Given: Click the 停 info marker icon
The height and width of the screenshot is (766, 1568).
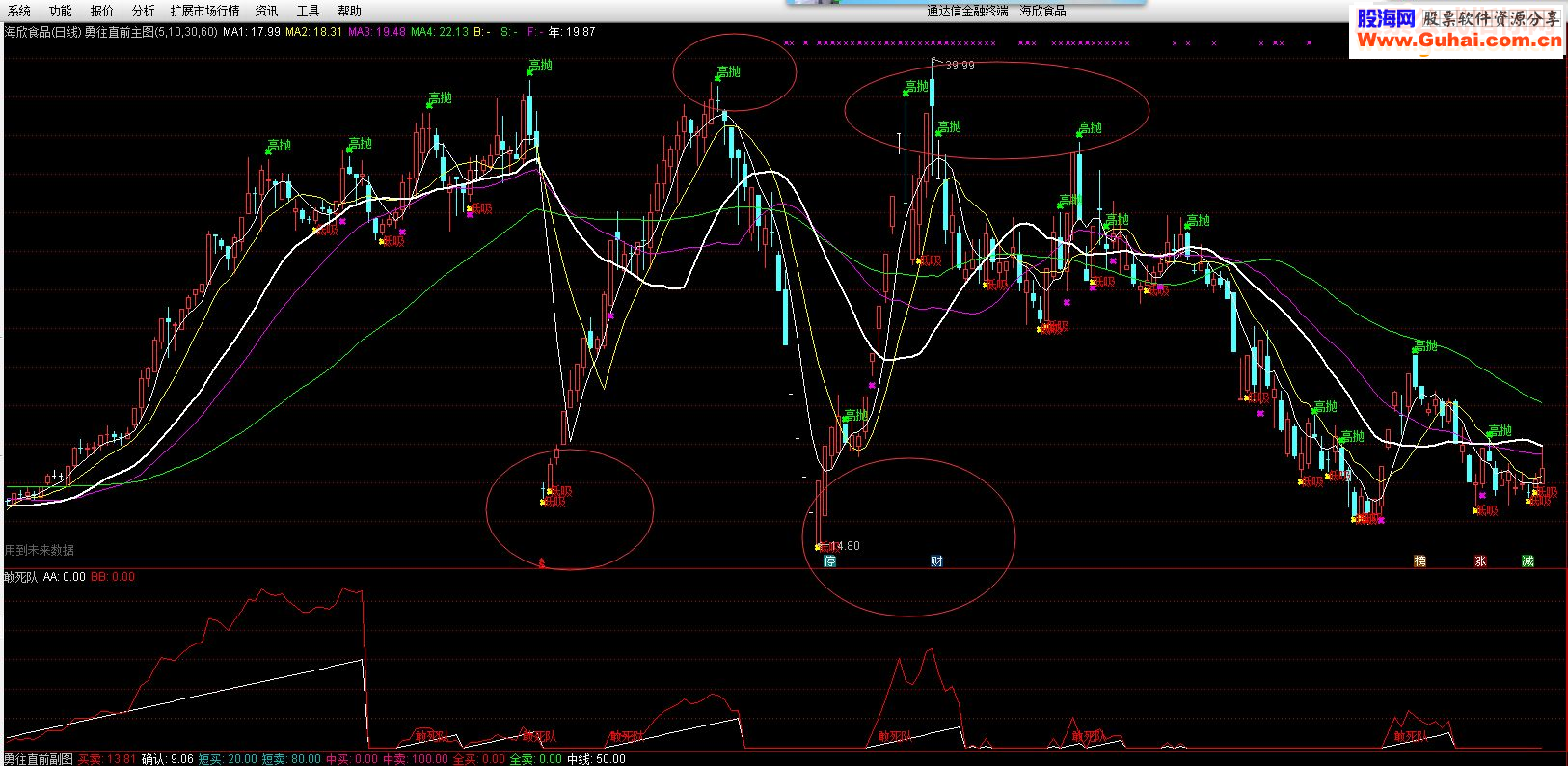Looking at the screenshot, I should [x=829, y=561].
